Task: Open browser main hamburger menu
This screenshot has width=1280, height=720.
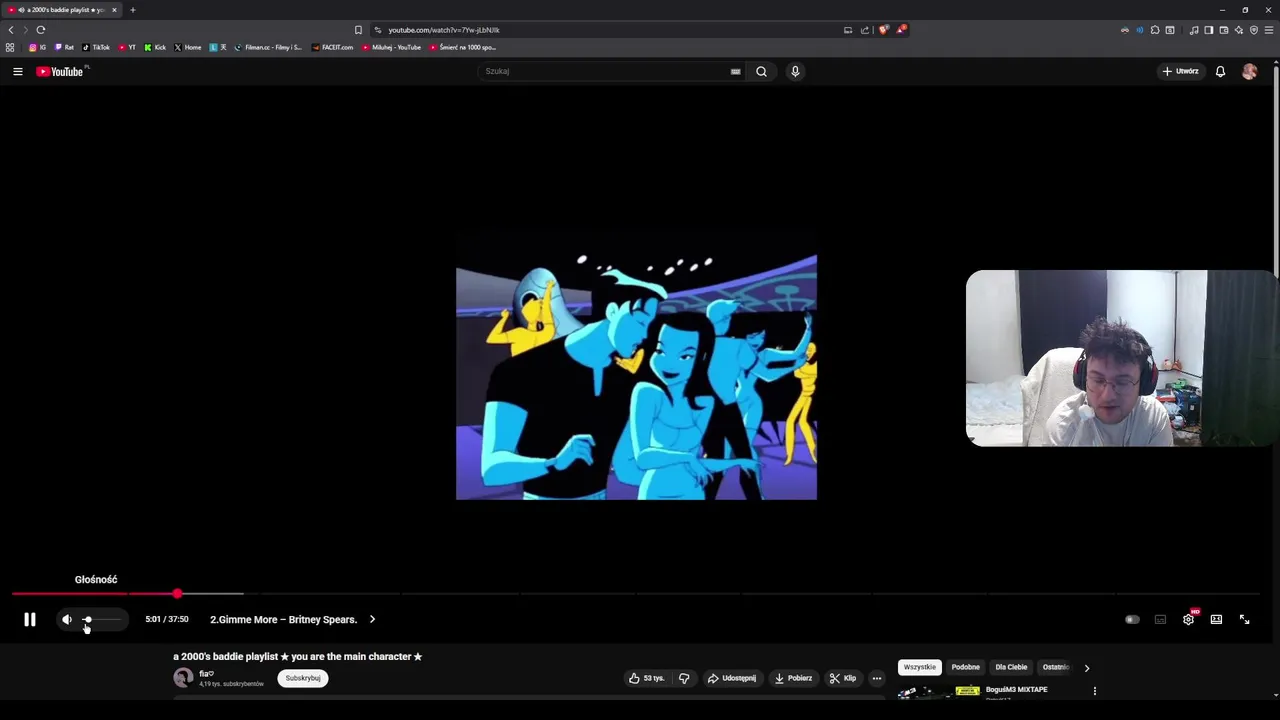Action: pyautogui.click(x=1269, y=30)
